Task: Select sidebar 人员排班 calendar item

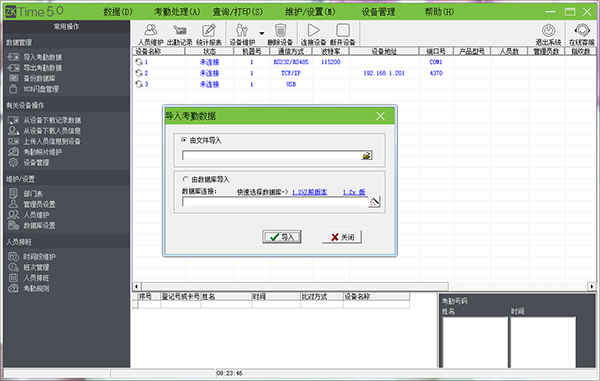Action: click(29, 278)
